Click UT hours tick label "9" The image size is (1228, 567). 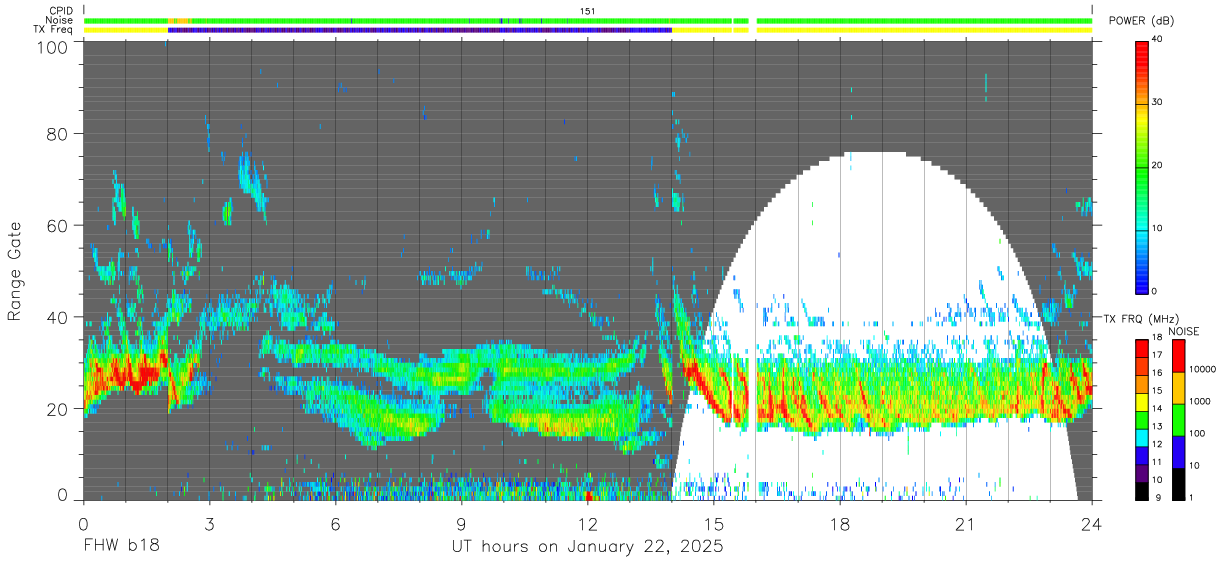click(462, 524)
